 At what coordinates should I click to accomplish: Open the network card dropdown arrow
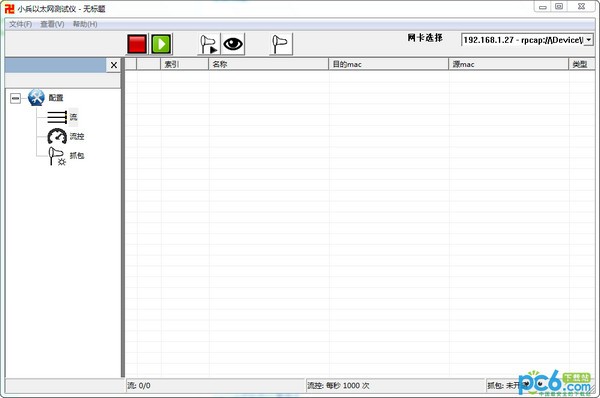[589, 39]
